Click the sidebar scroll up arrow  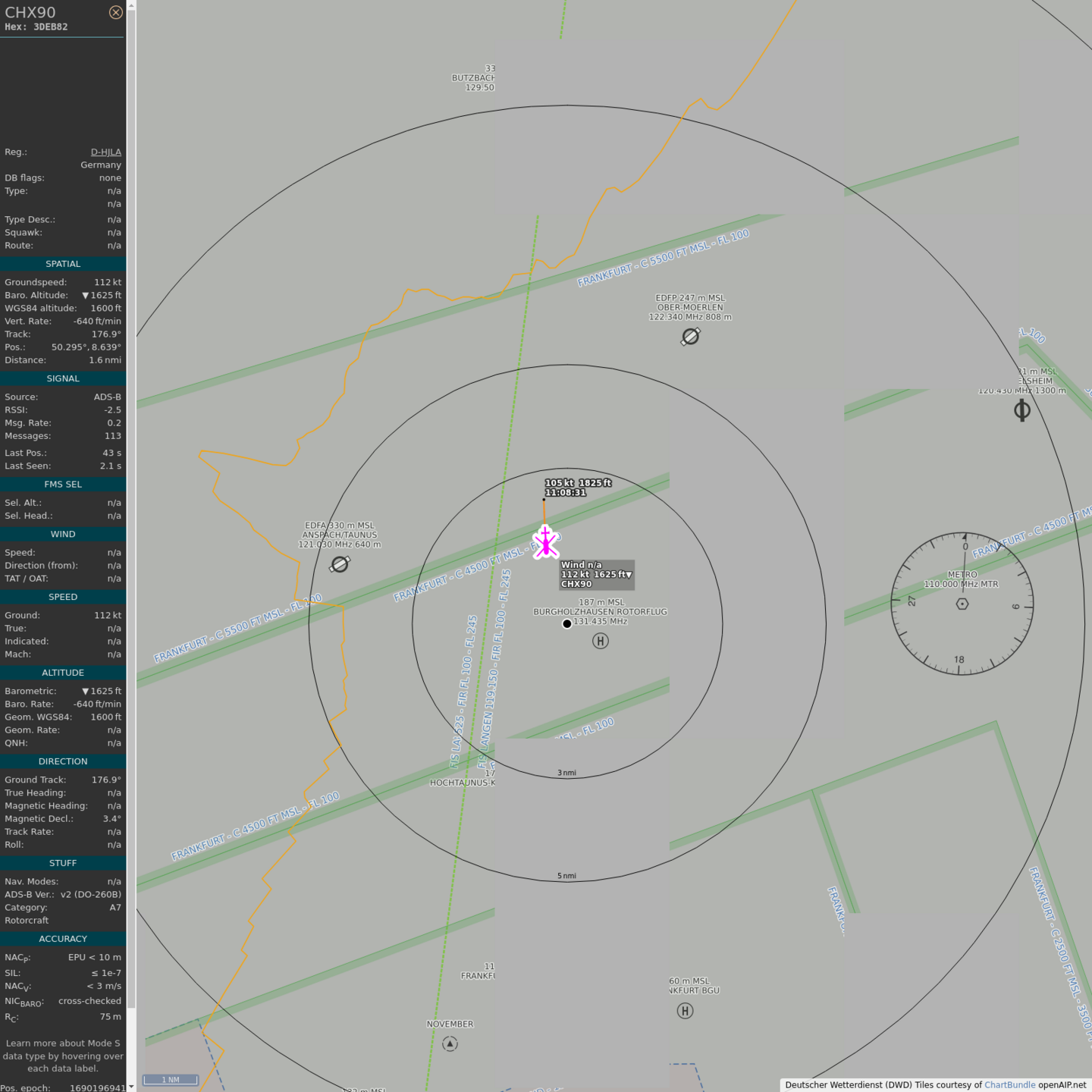point(131,5)
